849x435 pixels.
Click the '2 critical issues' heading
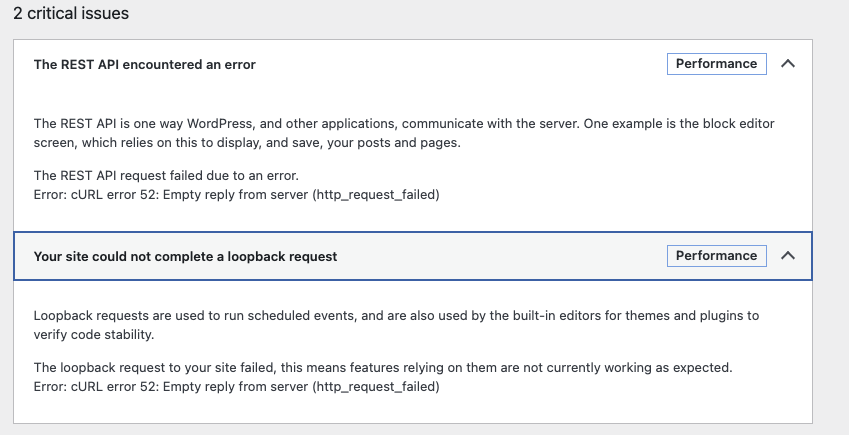(71, 14)
